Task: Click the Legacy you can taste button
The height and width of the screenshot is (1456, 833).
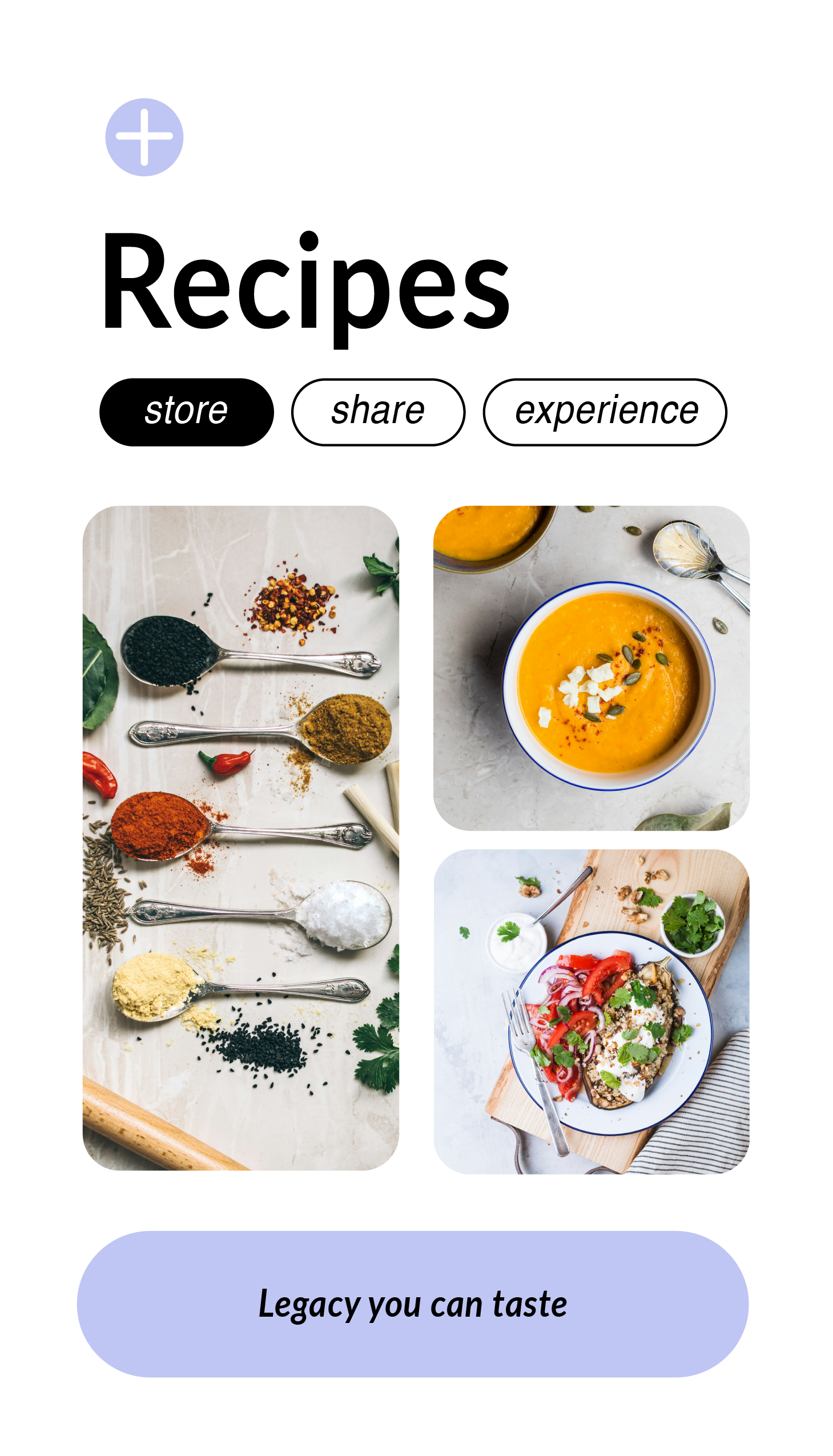Action: click(412, 1304)
